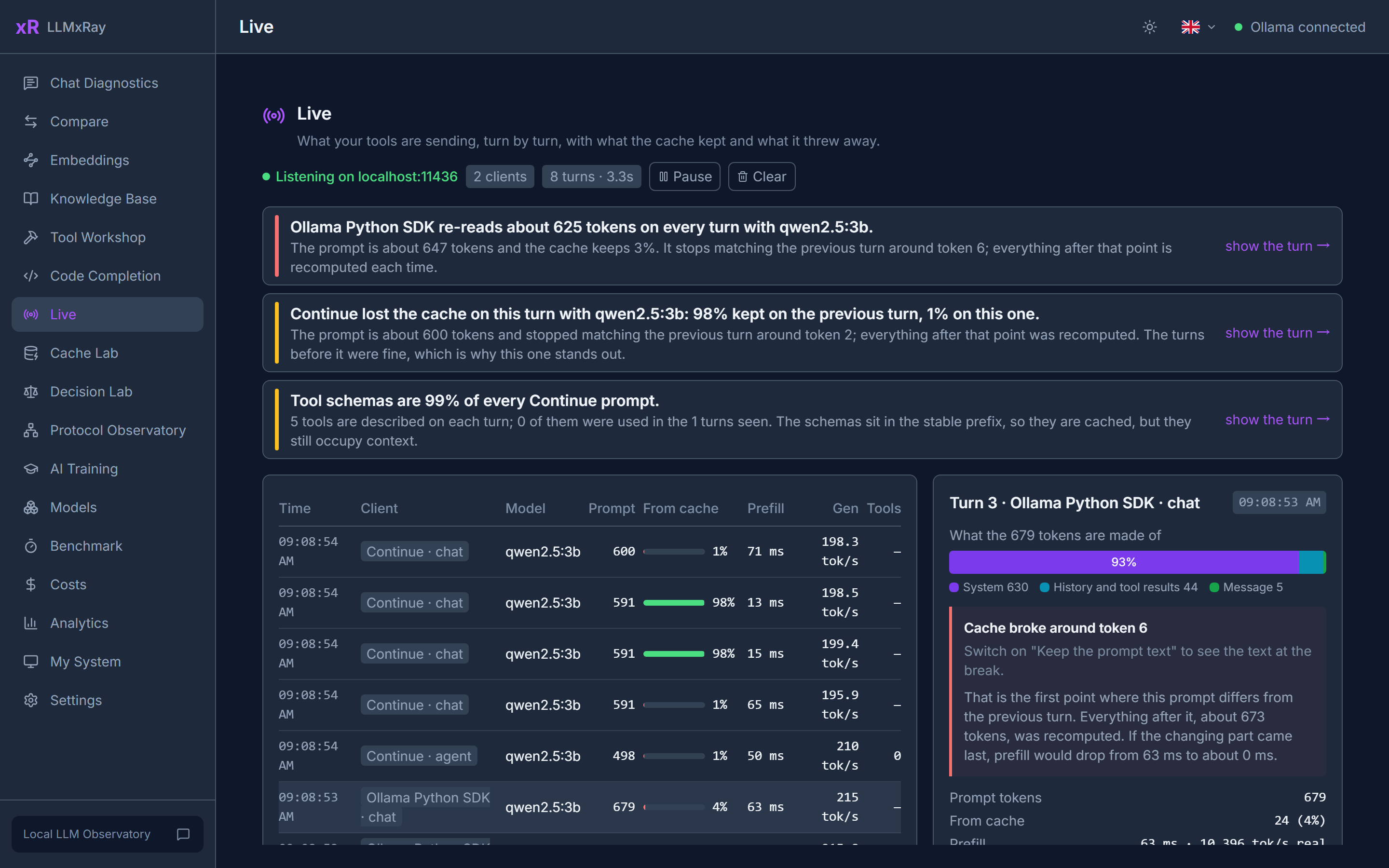Viewport: 1389px width, 868px height.
Task: Select the Continue agent row
Action: [589, 756]
